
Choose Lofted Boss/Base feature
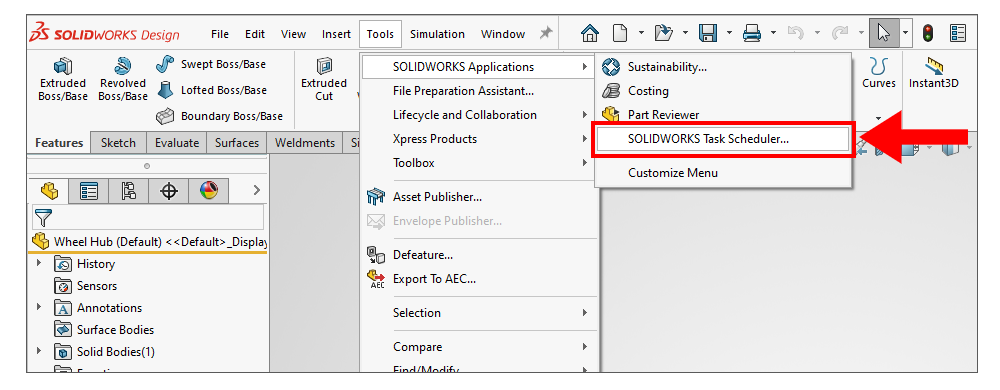click(211, 90)
